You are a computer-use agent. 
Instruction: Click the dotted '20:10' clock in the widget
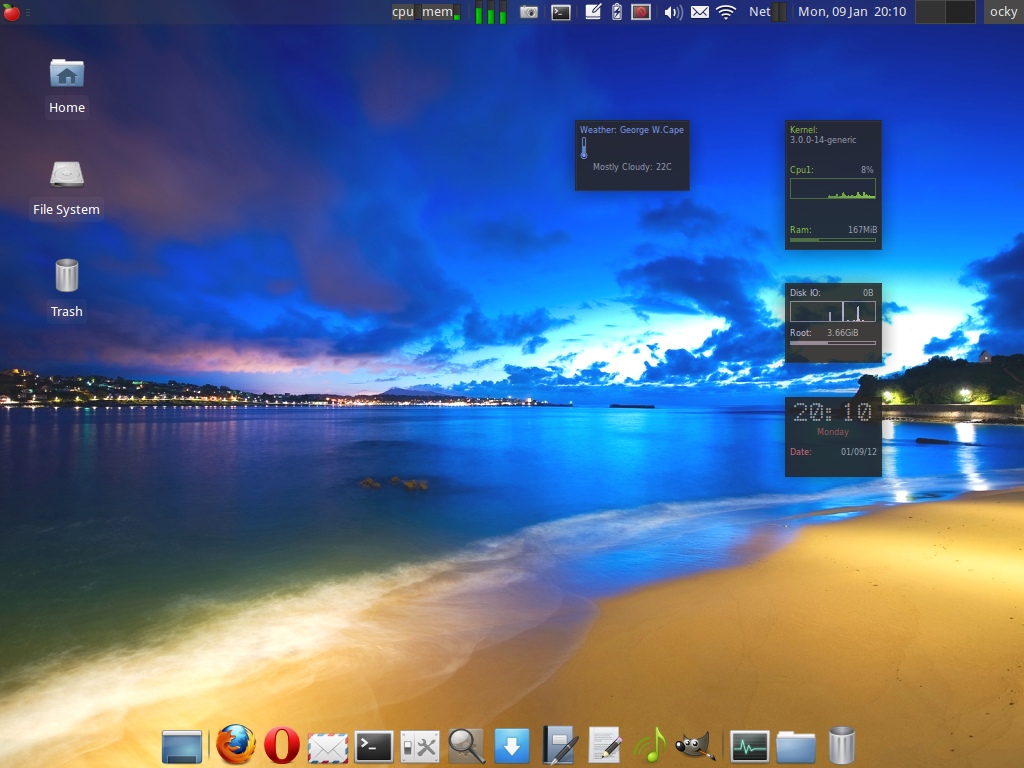[x=832, y=412]
